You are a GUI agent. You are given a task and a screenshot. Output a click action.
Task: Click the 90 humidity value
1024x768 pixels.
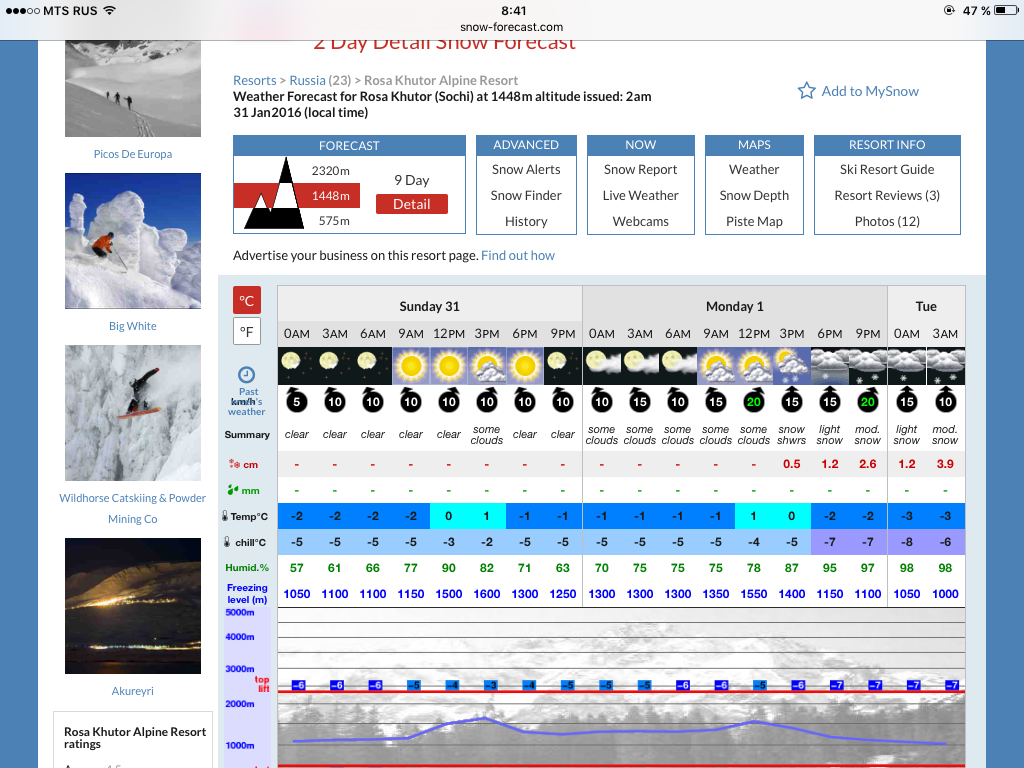point(449,568)
